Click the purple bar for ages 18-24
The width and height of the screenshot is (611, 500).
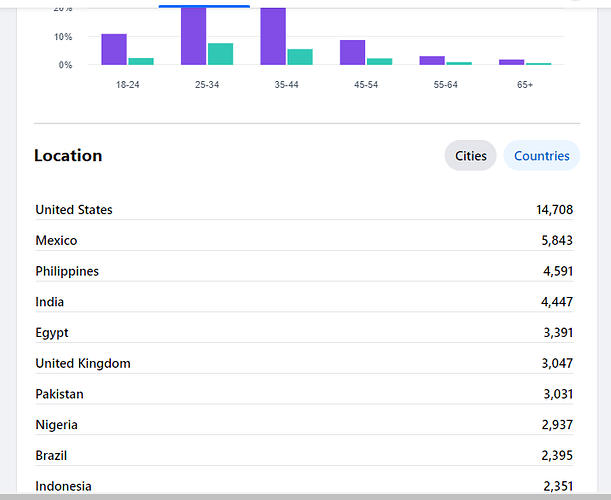tap(114, 49)
